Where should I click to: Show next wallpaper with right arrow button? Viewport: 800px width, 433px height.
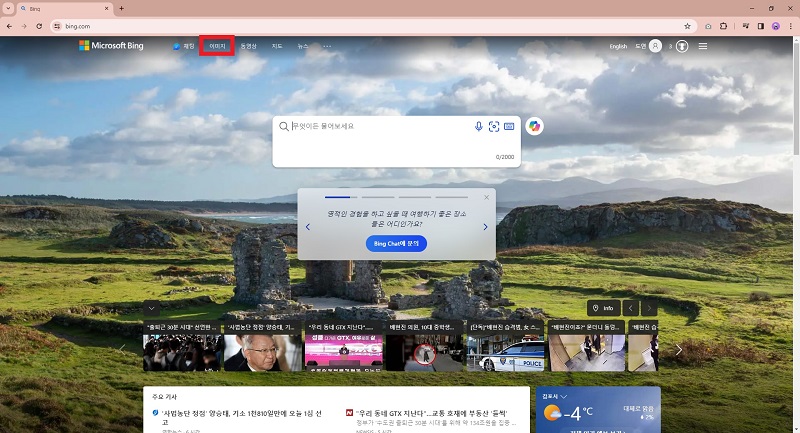649,308
